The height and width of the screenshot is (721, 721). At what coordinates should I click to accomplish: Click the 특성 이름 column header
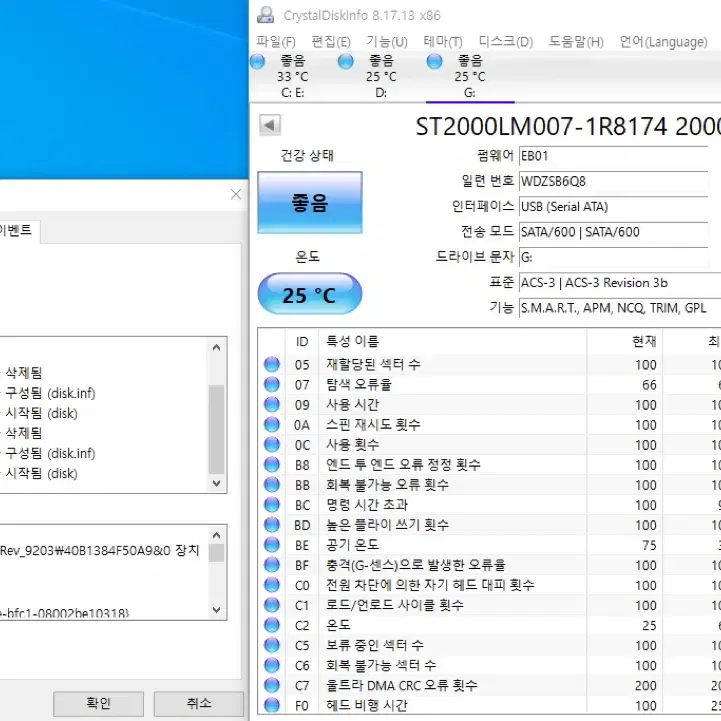(x=452, y=341)
